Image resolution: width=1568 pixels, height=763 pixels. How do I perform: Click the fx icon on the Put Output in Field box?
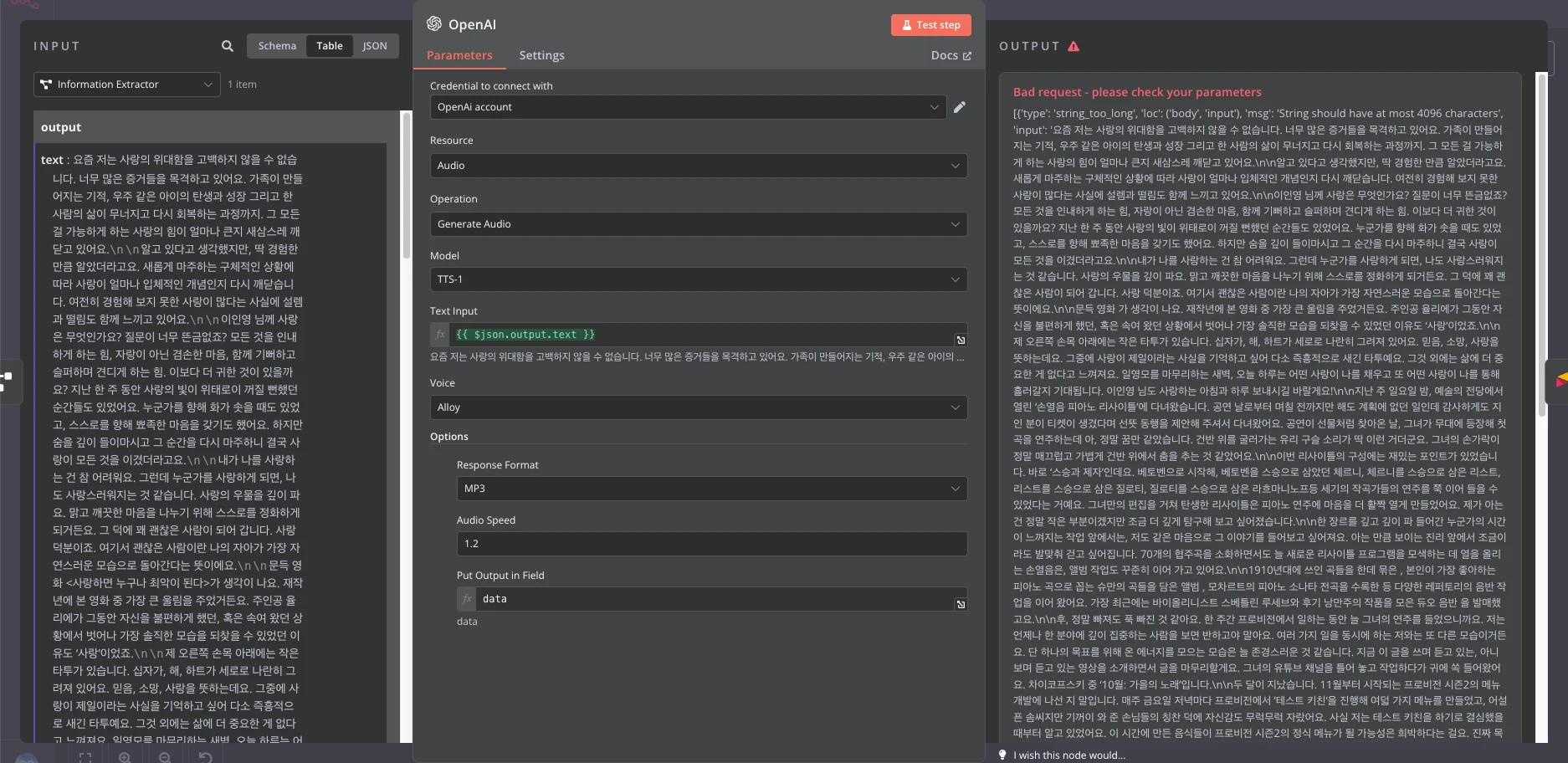[467, 599]
